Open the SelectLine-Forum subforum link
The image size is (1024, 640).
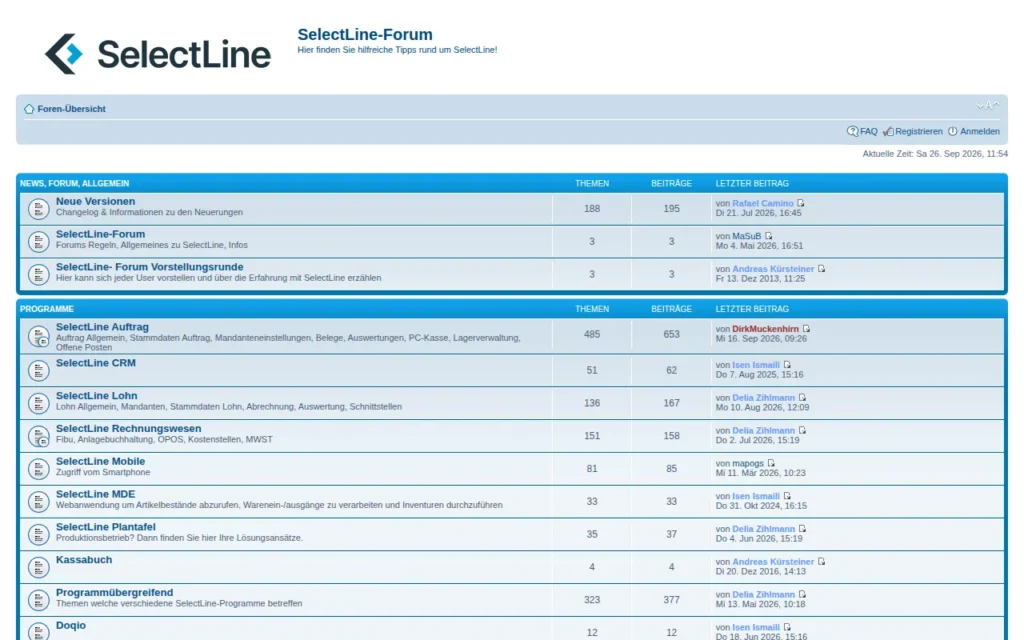click(x=101, y=234)
